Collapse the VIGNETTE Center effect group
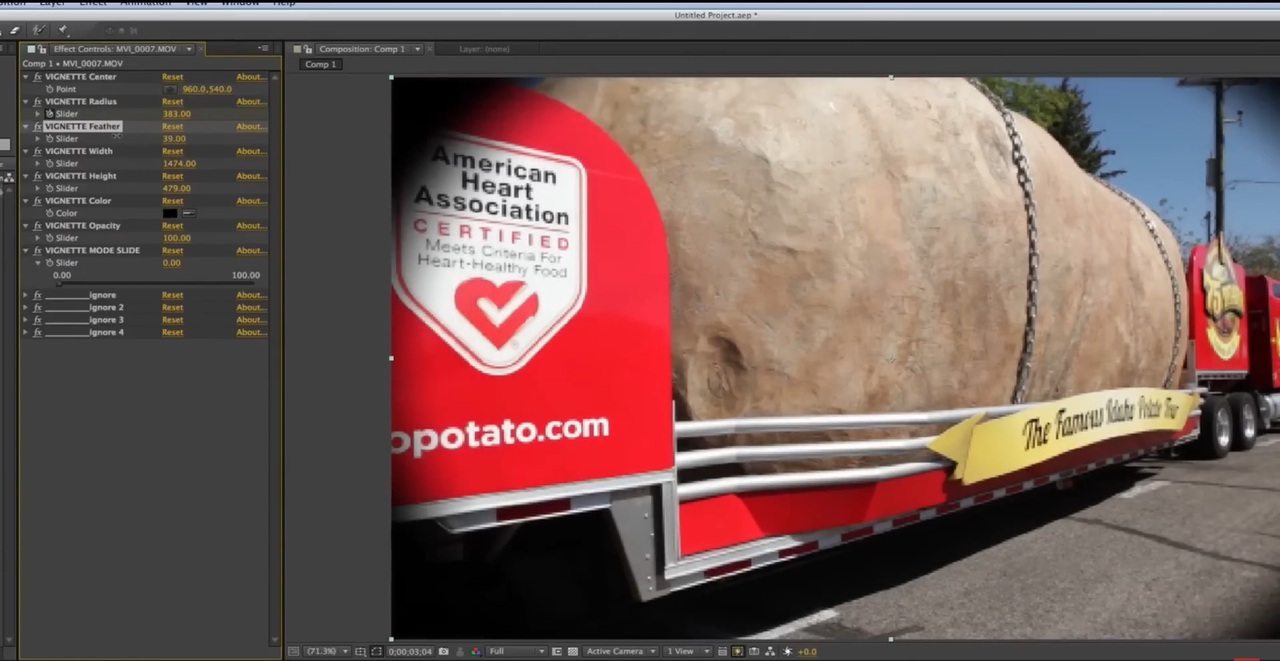The width and height of the screenshot is (1280, 661). (26, 77)
